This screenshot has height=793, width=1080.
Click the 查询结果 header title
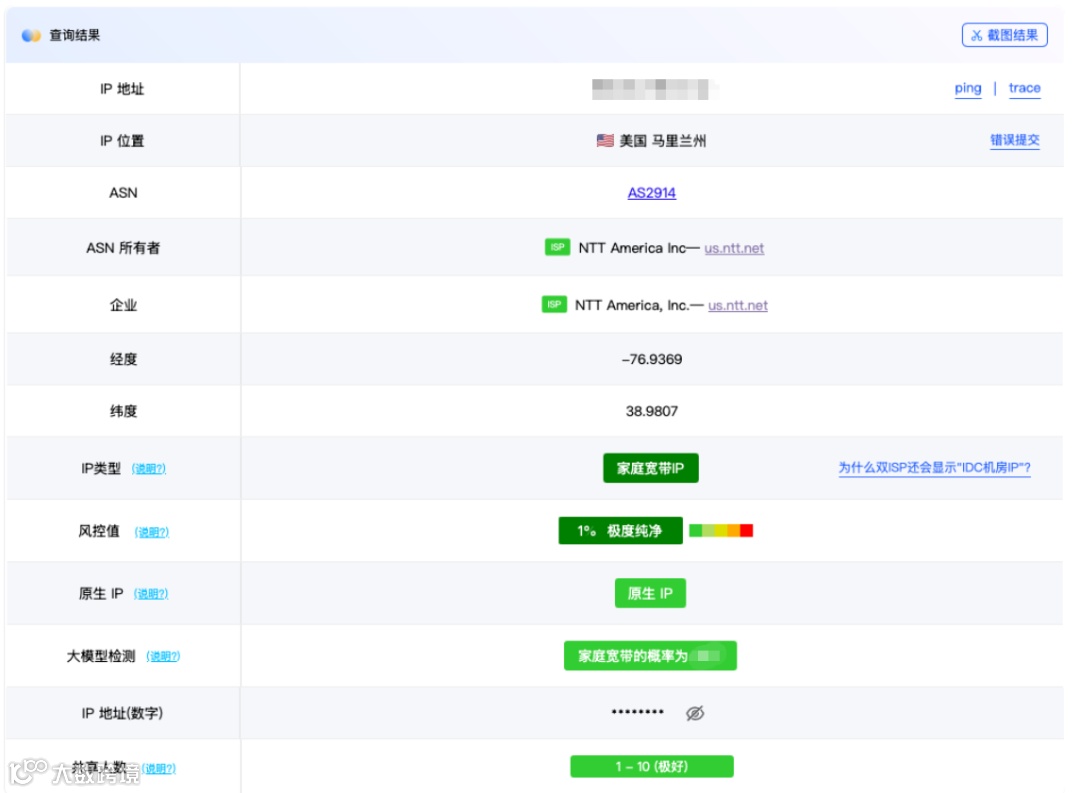click(74, 35)
